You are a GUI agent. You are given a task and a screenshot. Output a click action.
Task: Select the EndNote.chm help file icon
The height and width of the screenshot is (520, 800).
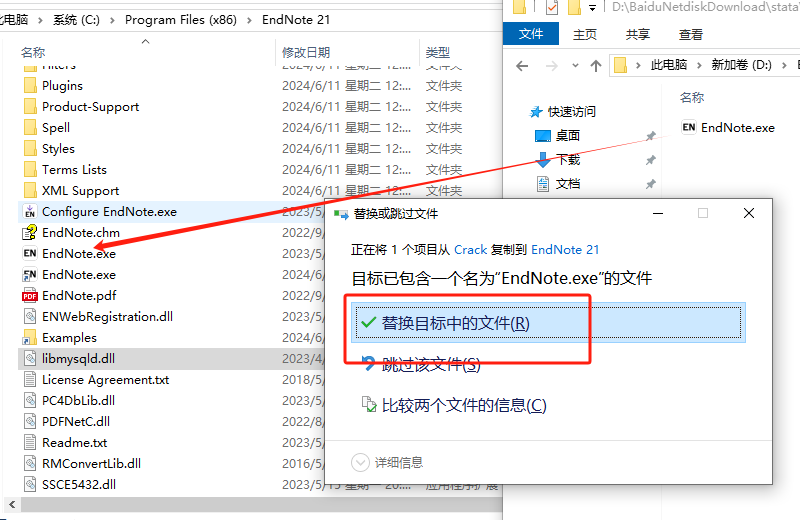pos(30,233)
